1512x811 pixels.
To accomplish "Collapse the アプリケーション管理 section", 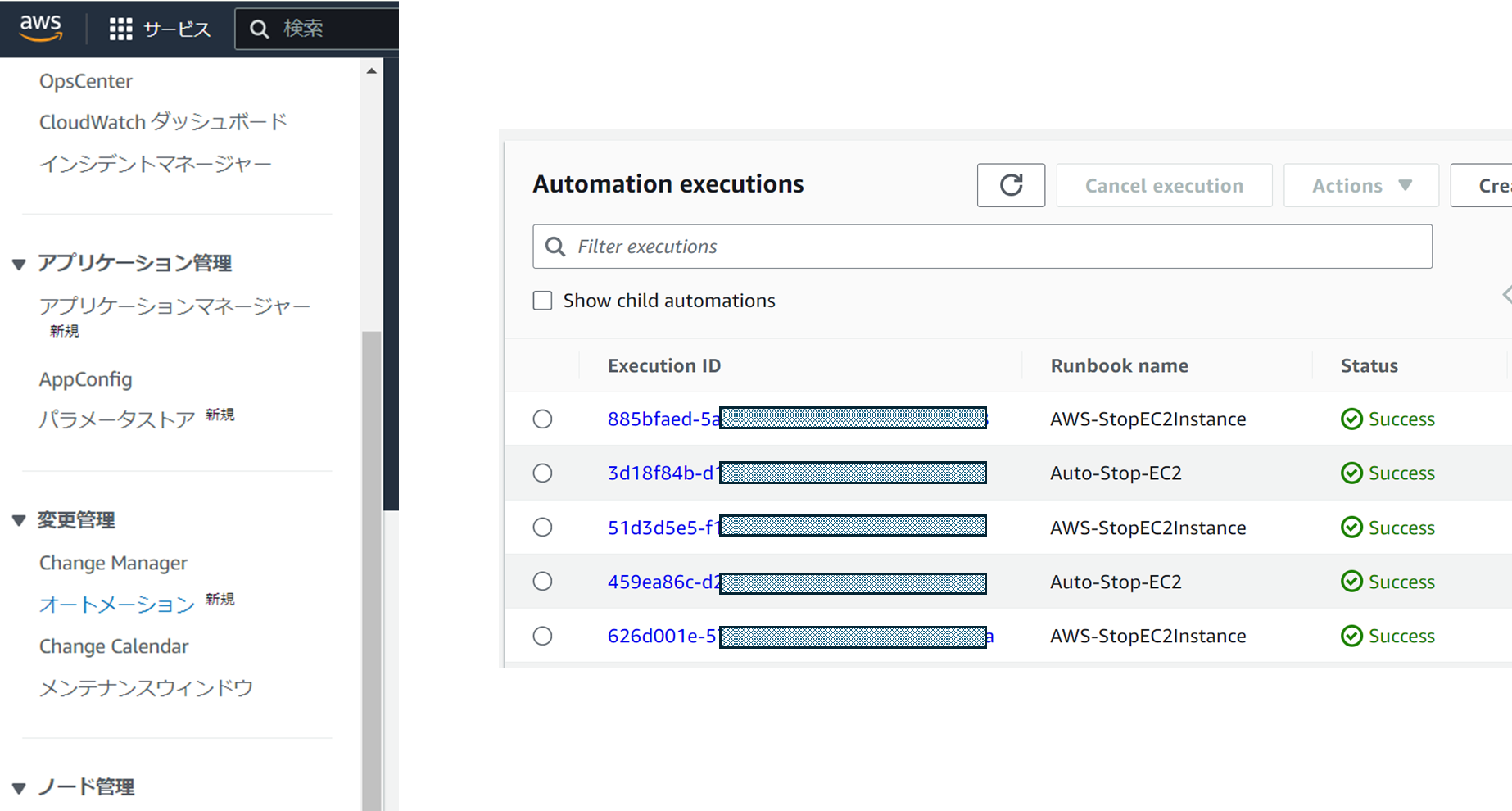I will 19,264.
